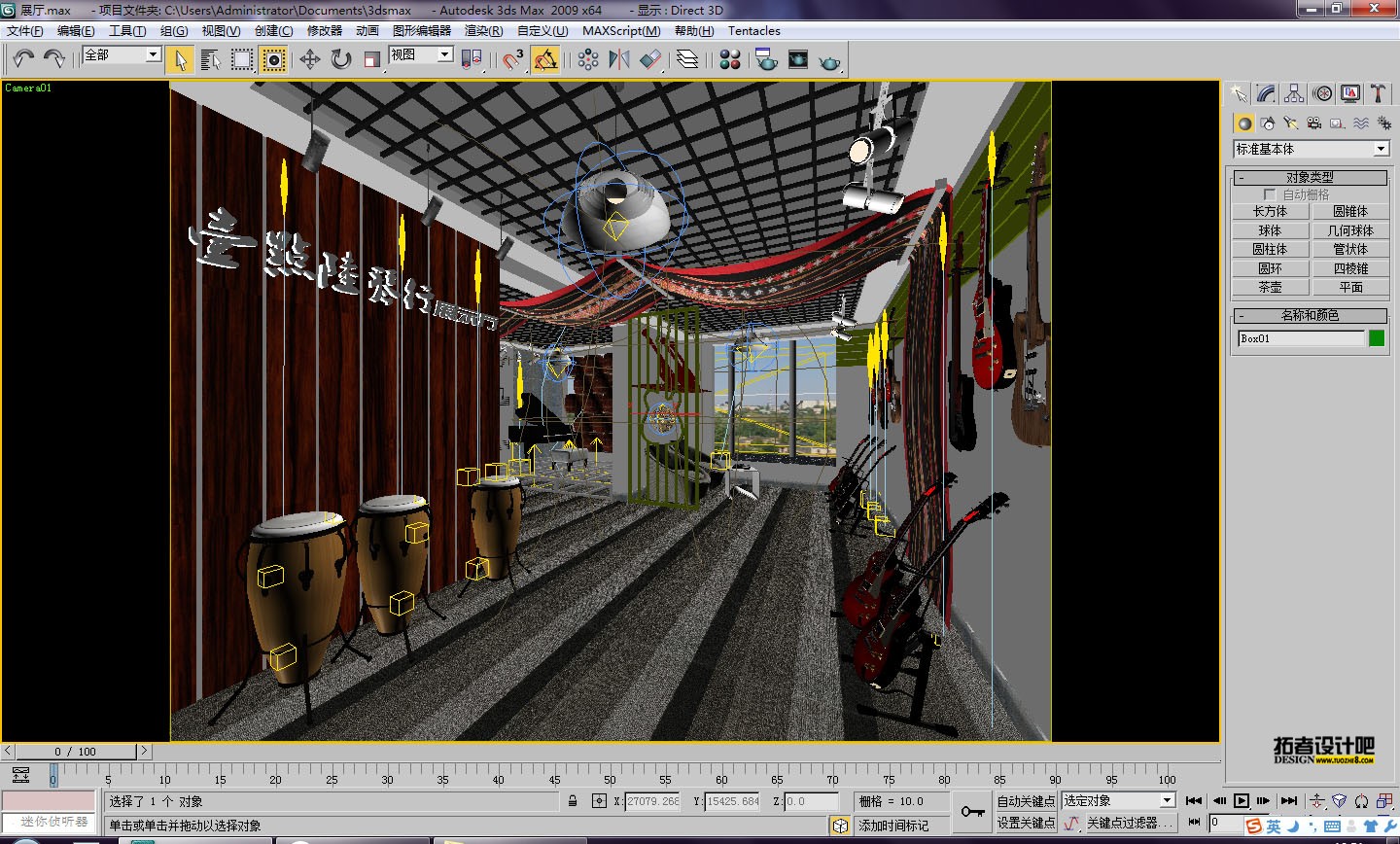Select the Cameras category icon
This screenshot has height=844, width=1400.
coord(1313,123)
